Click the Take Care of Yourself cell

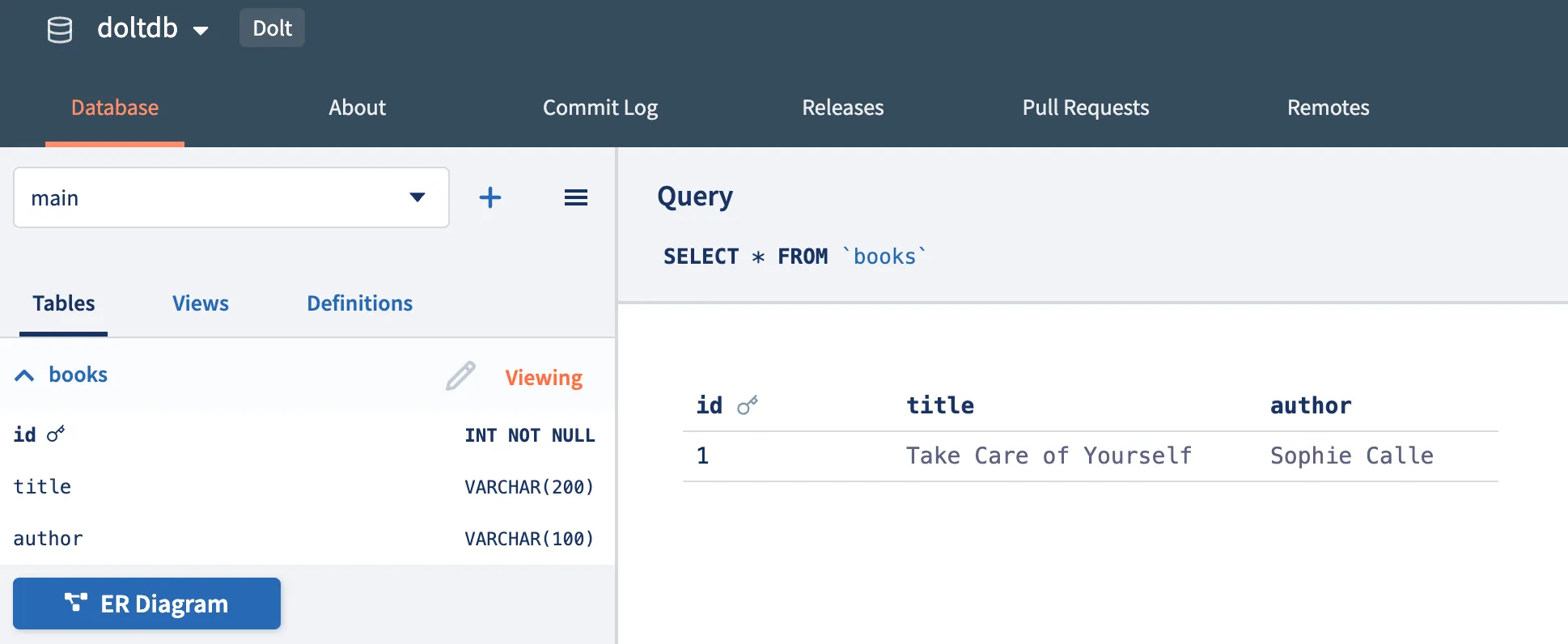1049,456
